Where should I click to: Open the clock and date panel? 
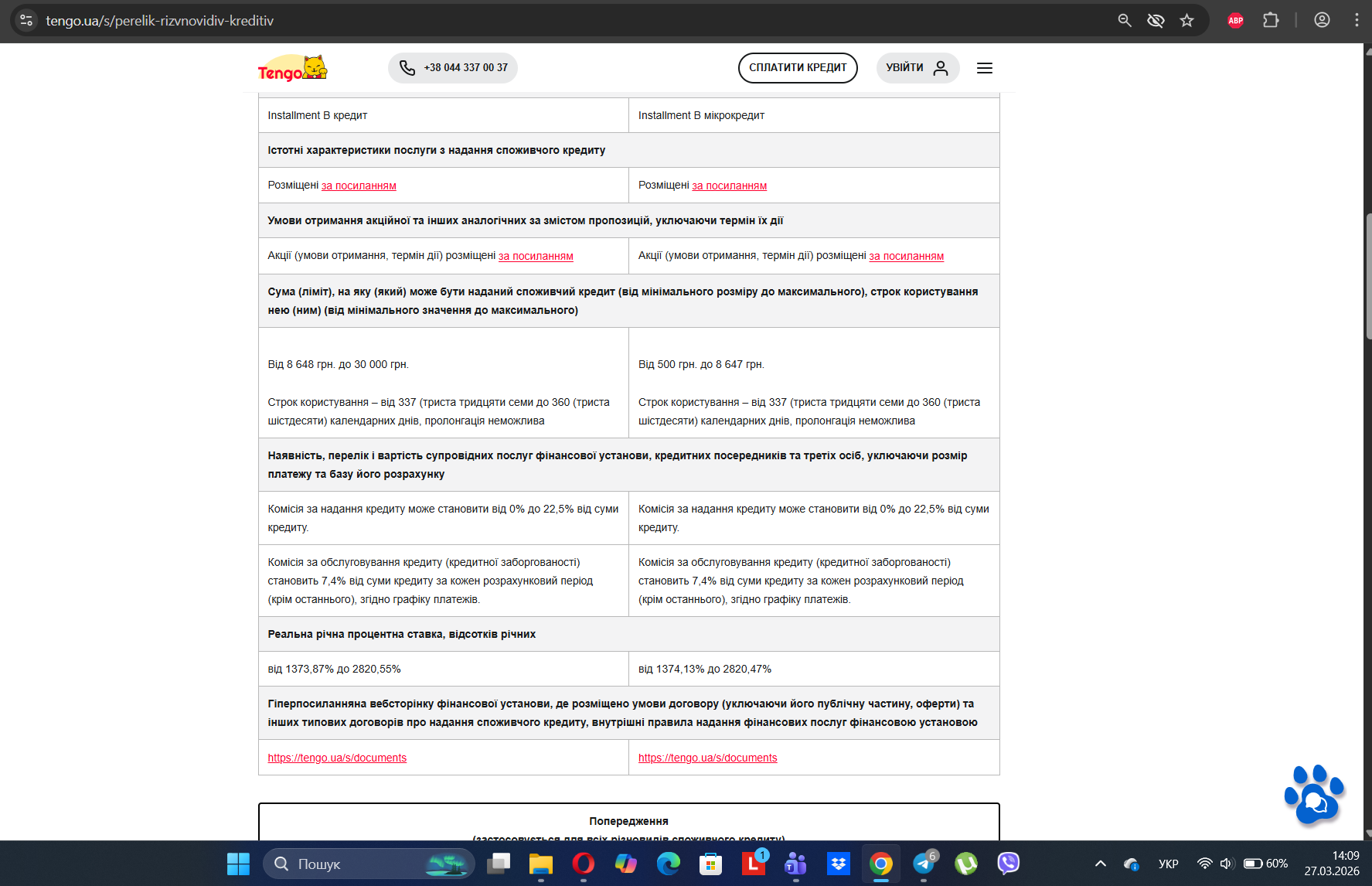[1332, 864]
